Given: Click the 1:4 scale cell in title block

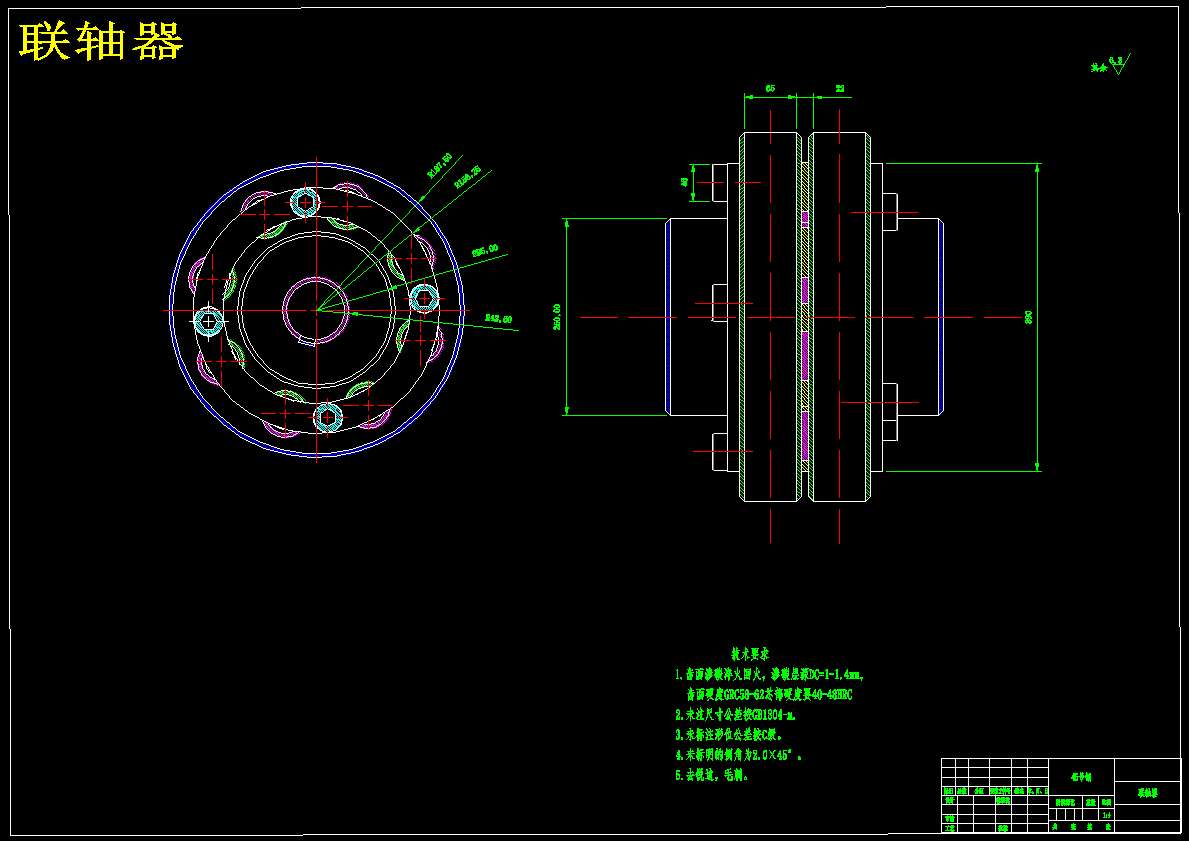Looking at the screenshot, I should click(1106, 815).
